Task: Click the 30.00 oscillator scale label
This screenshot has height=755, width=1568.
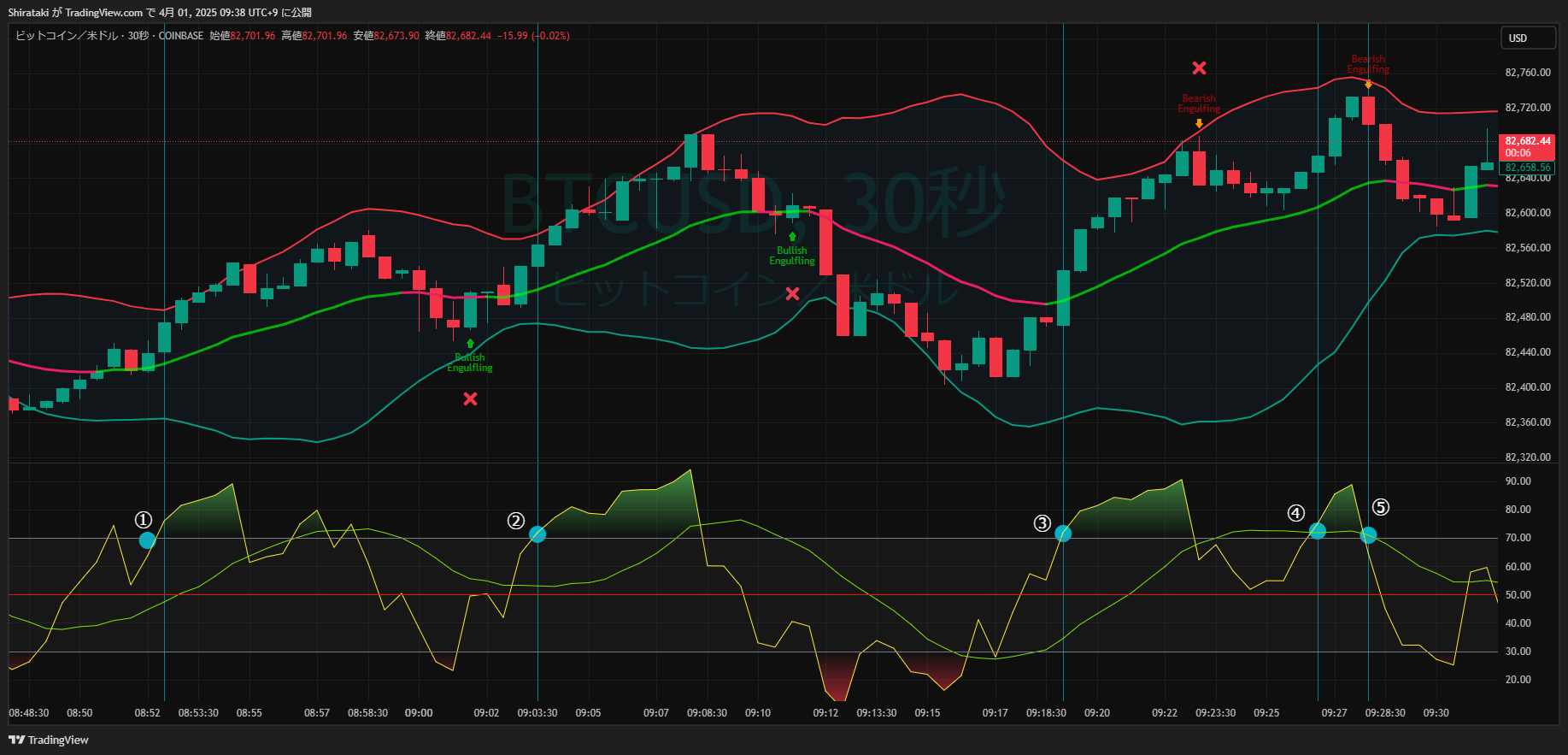Action: coord(1518,652)
